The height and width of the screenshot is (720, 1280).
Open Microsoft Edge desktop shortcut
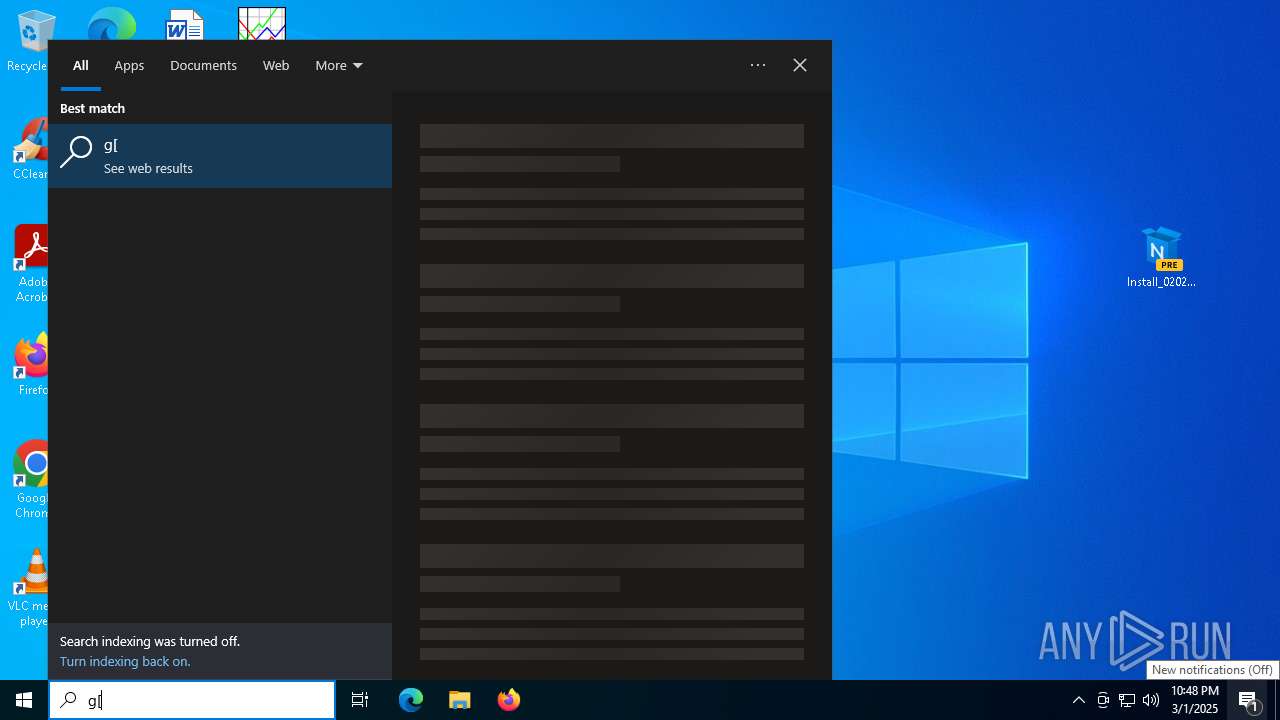pyautogui.click(x=111, y=24)
